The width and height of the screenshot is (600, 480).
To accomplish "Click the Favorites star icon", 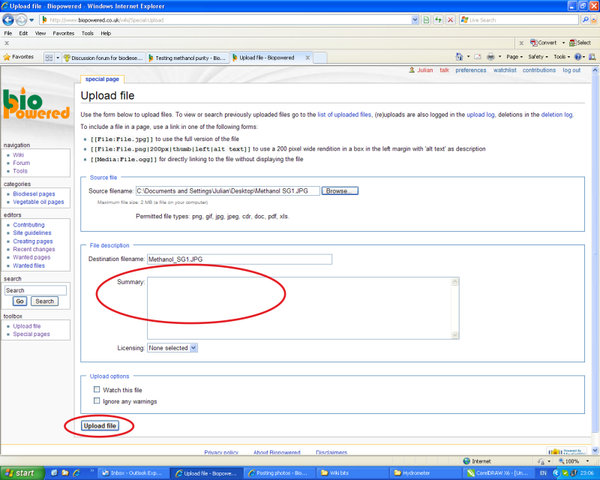I will (x=8, y=57).
